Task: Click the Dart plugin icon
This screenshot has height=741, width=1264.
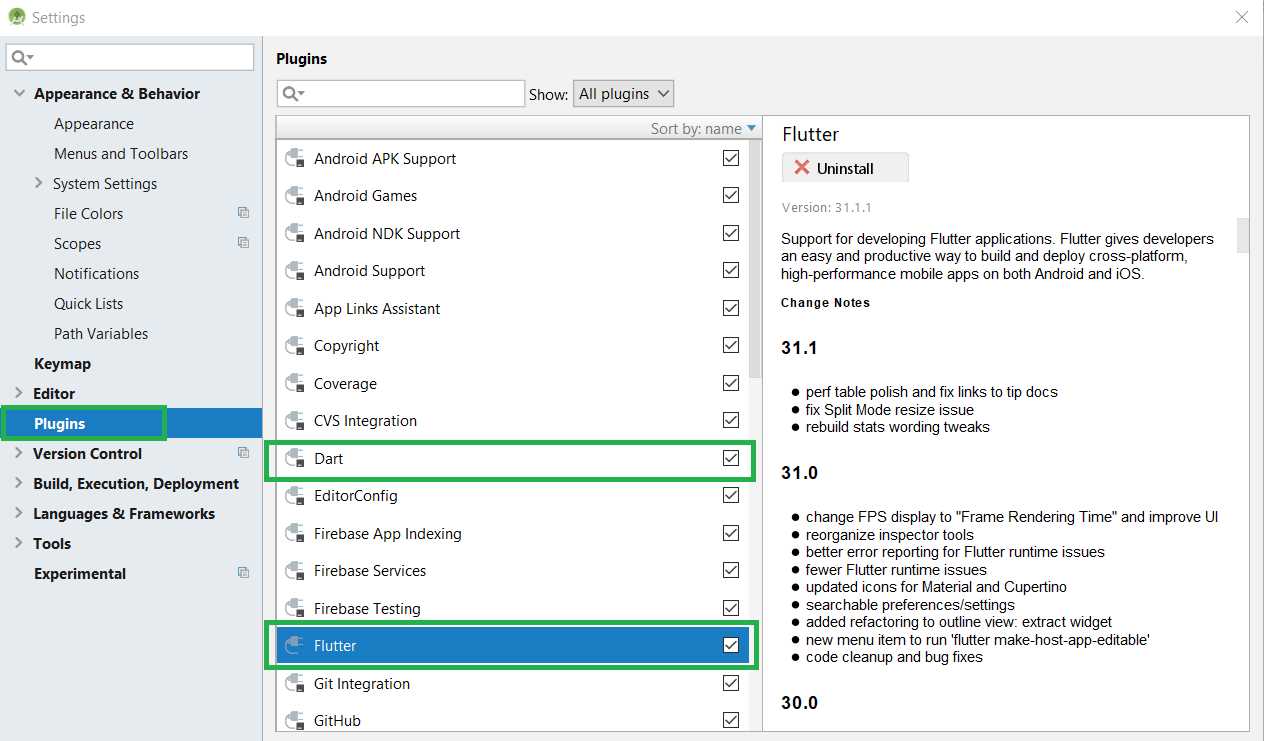Action: (x=293, y=458)
